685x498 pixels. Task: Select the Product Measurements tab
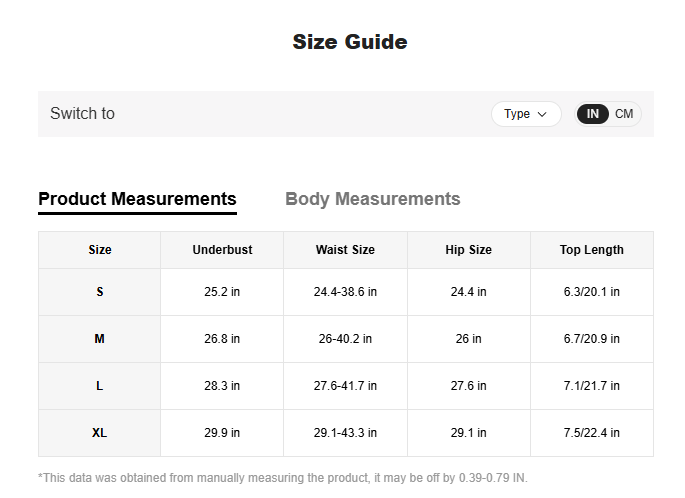click(x=137, y=199)
